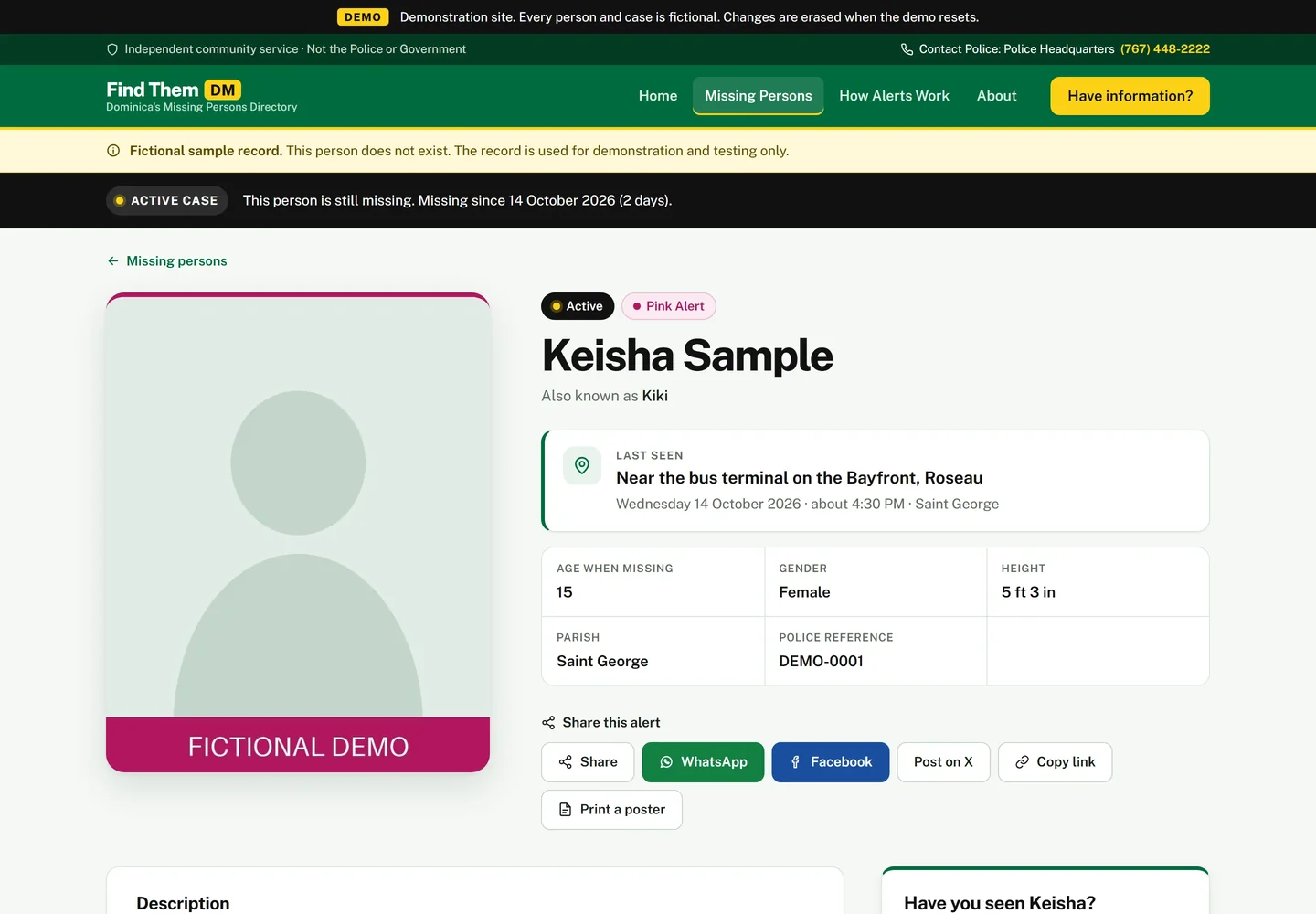
Task: Click the Active status badge
Action: pos(578,306)
